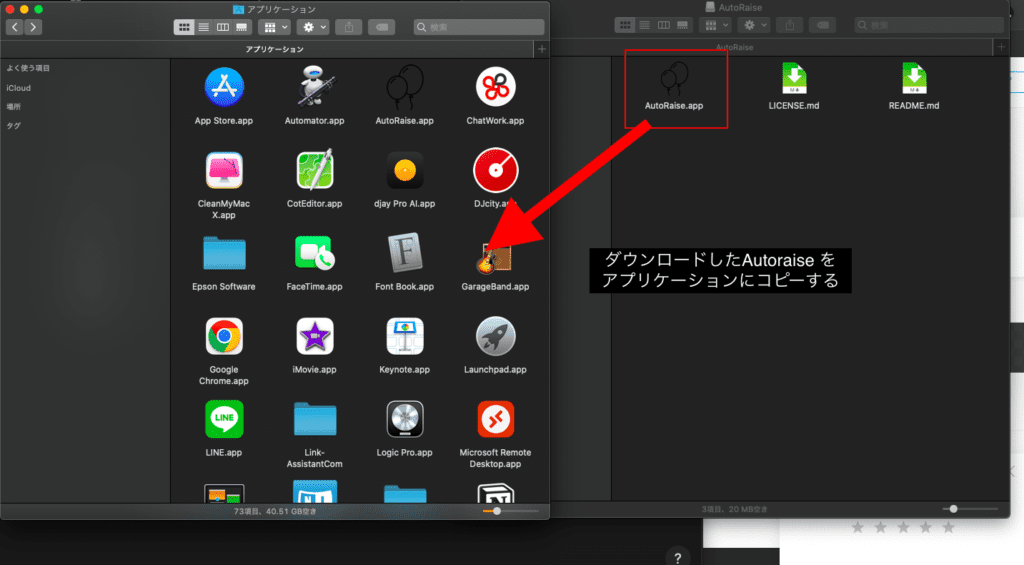Click the help question mark button
The height and width of the screenshot is (565, 1024).
pyautogui.click(x=678, y=557)
